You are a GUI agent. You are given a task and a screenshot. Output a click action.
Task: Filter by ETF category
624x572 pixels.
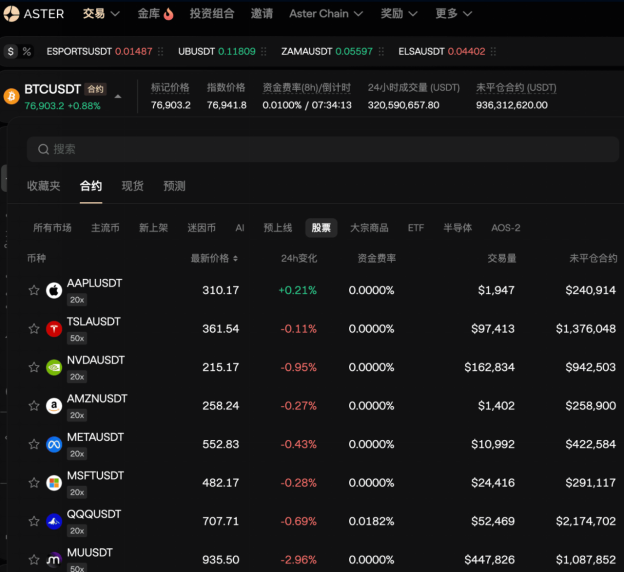click(x=416, y=228)
